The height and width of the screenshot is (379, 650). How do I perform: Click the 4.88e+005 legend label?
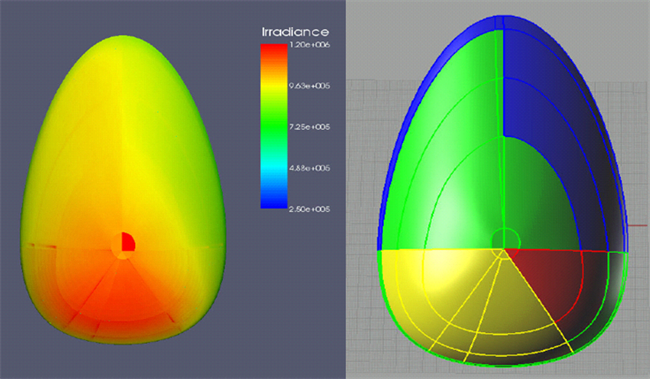click(x=309, y=168)
